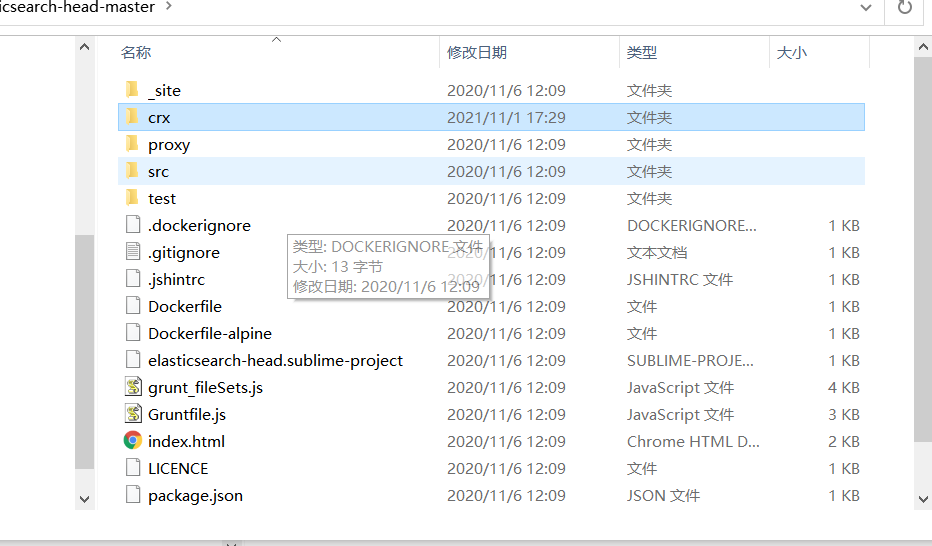Click the Chrome HTML D... type cell
Image resolution: width=932 pixels, height=546 pixels.
coord(693,441)
